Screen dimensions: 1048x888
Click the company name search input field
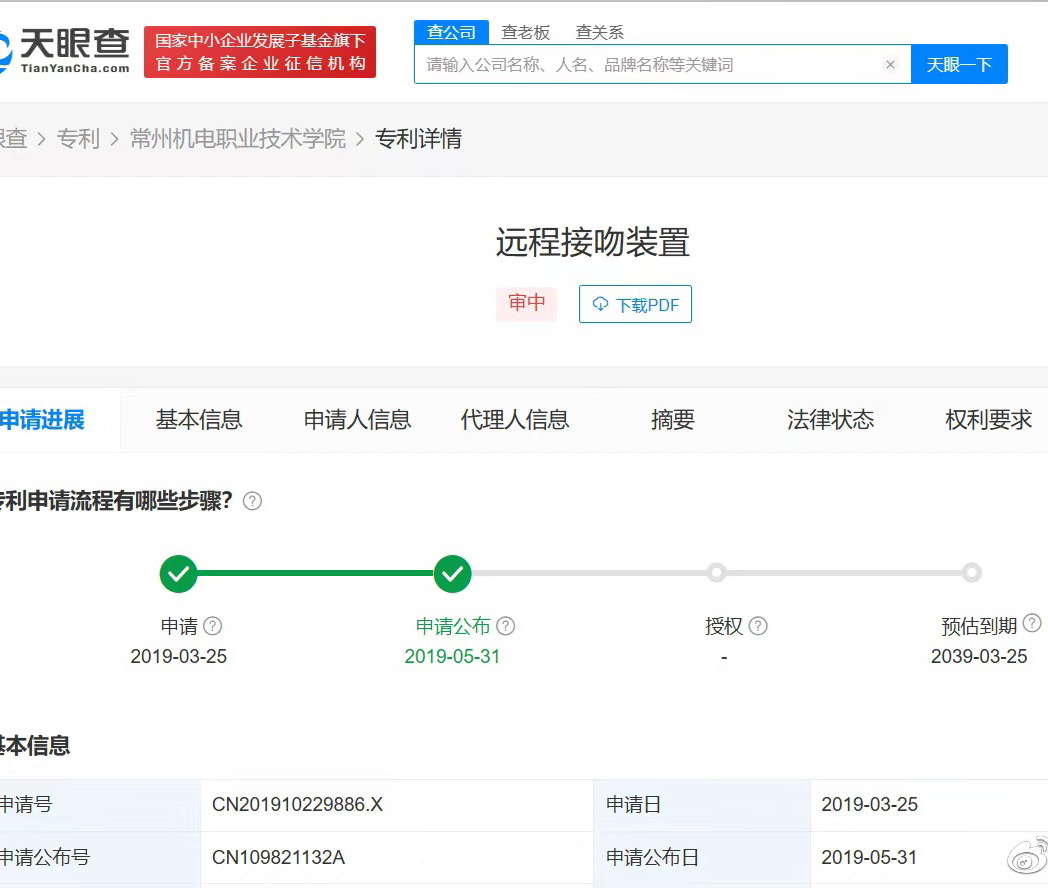650,65
